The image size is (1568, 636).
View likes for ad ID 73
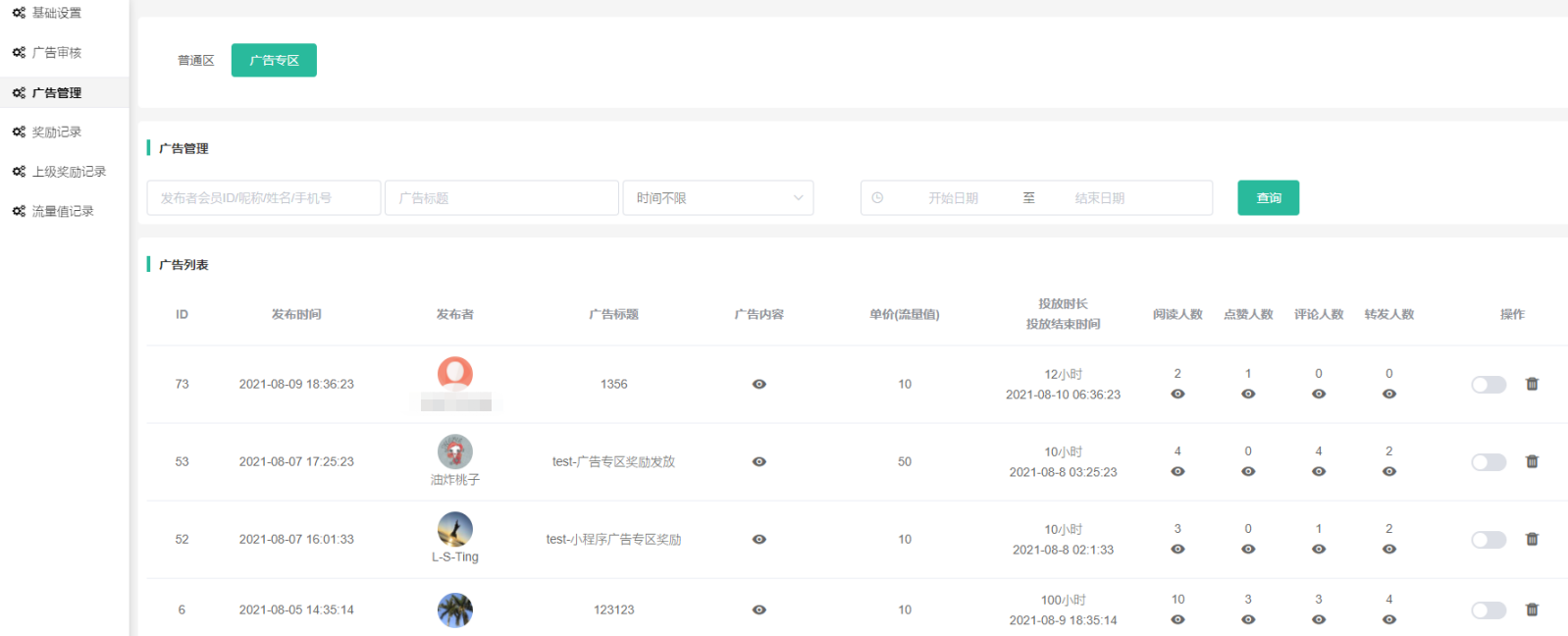point(1248,395)
